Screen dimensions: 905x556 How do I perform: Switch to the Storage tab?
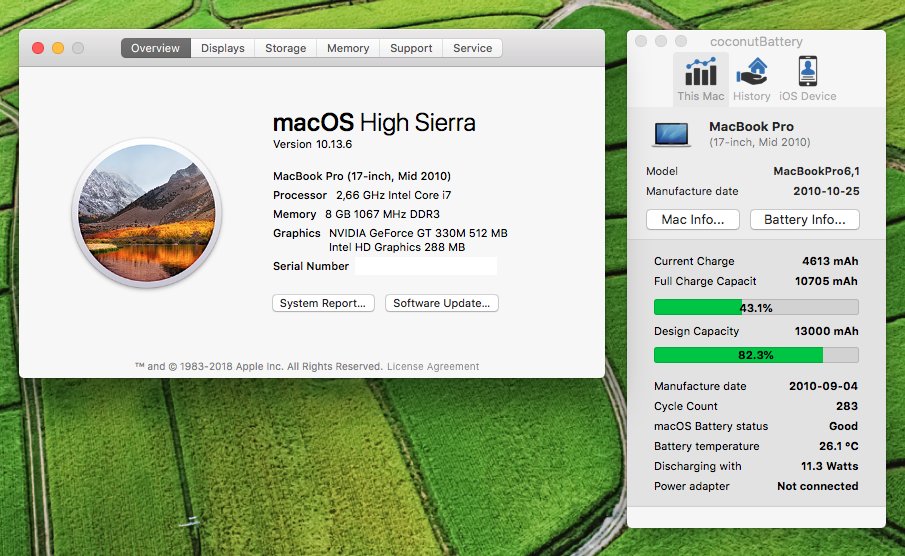pos(286,48)
